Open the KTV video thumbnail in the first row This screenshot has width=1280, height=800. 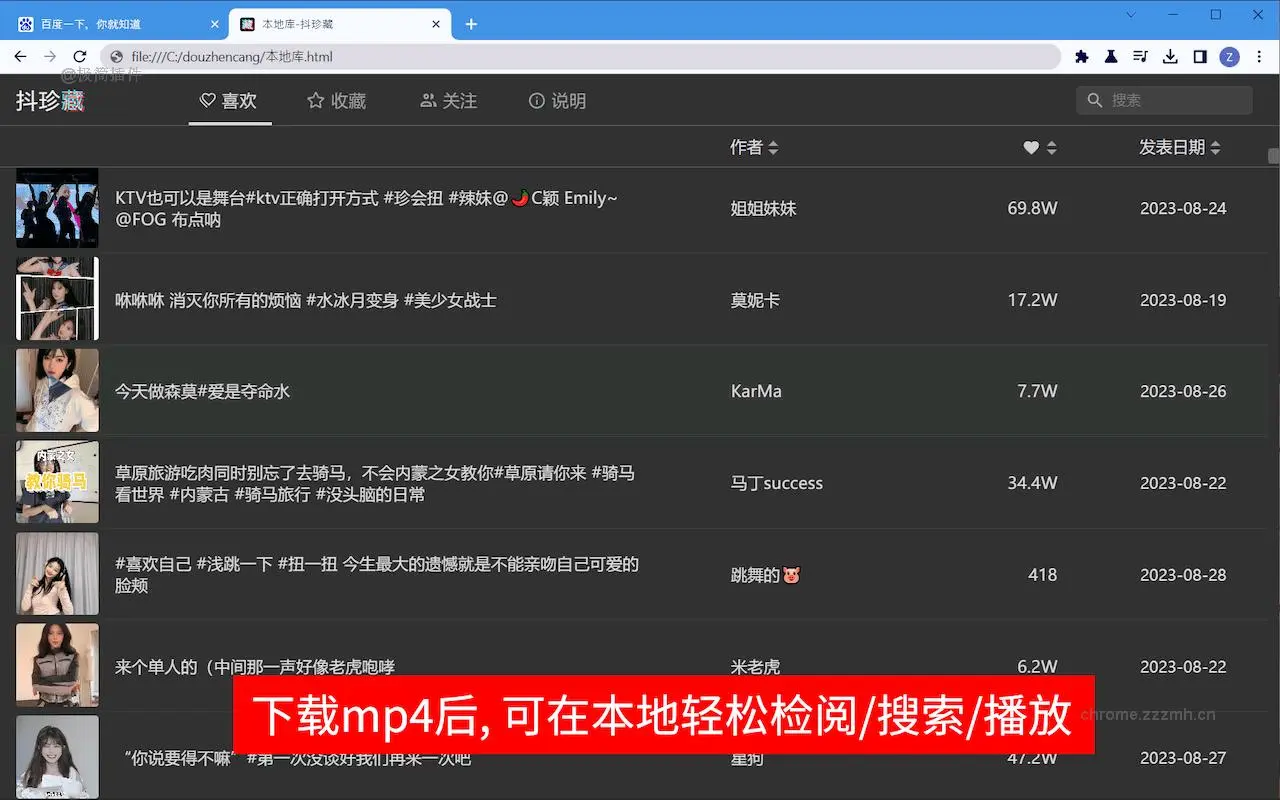pos(56,207)
